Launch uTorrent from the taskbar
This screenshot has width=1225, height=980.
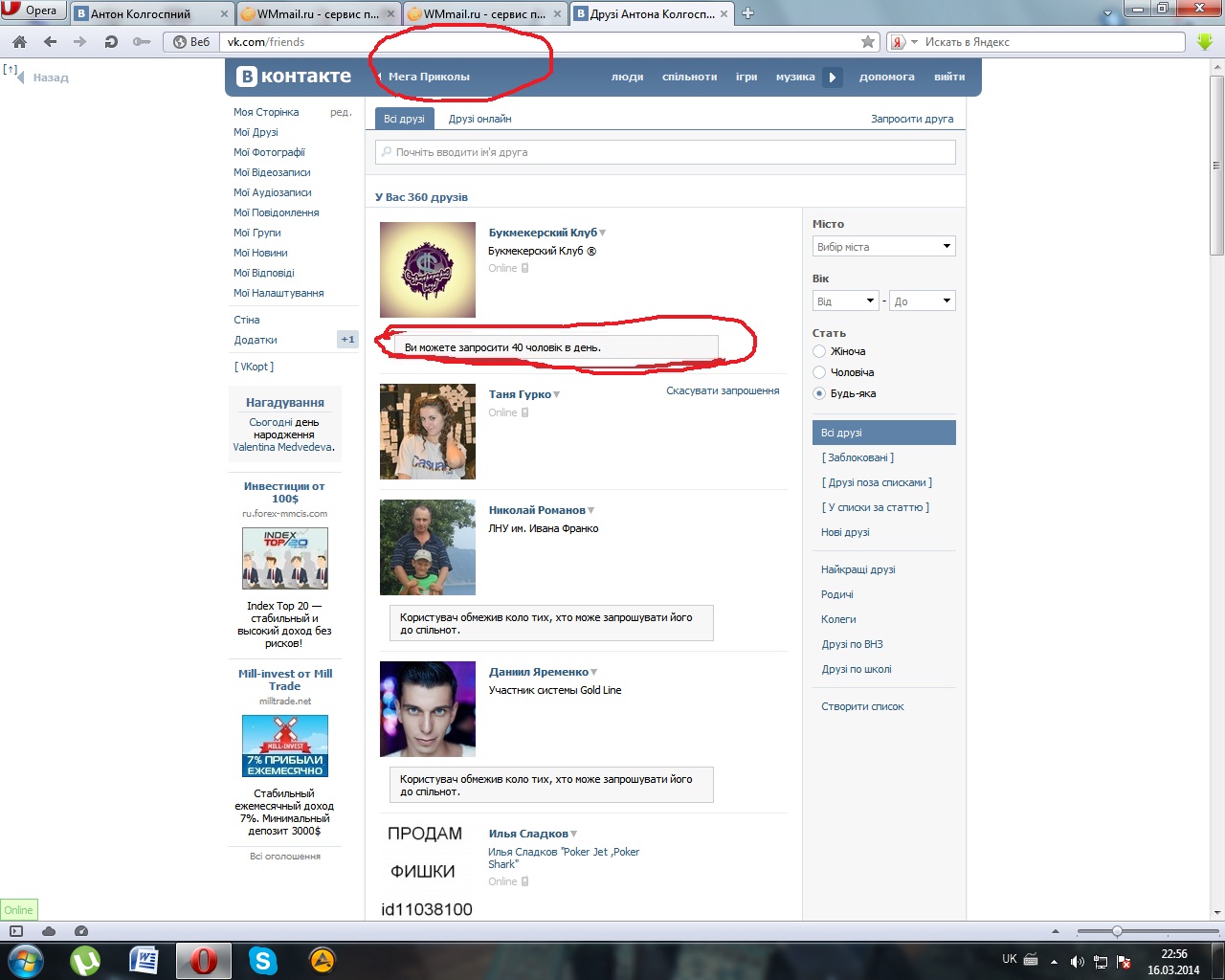click(85, 960)
